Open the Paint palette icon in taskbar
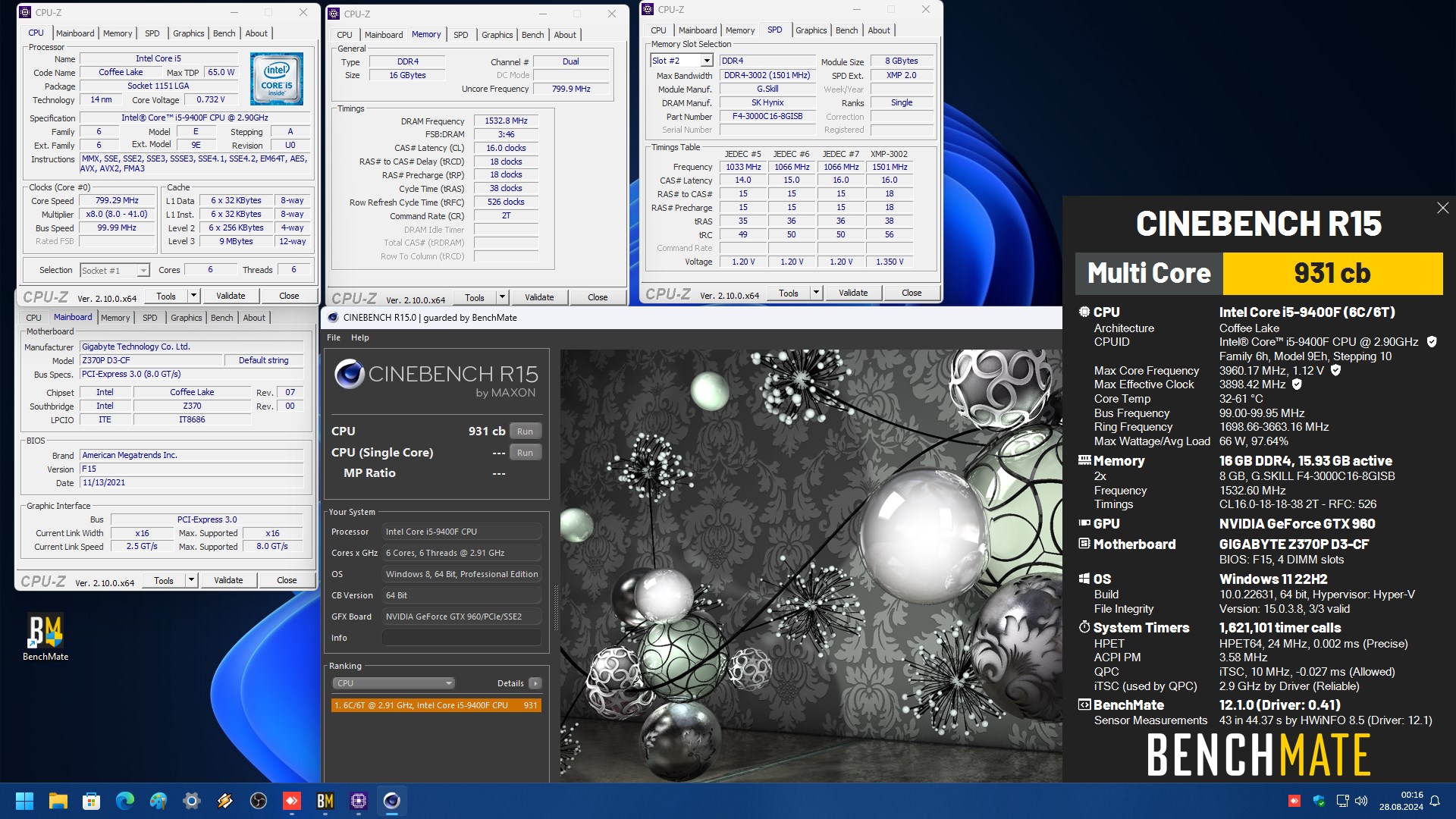 (158, 801)
